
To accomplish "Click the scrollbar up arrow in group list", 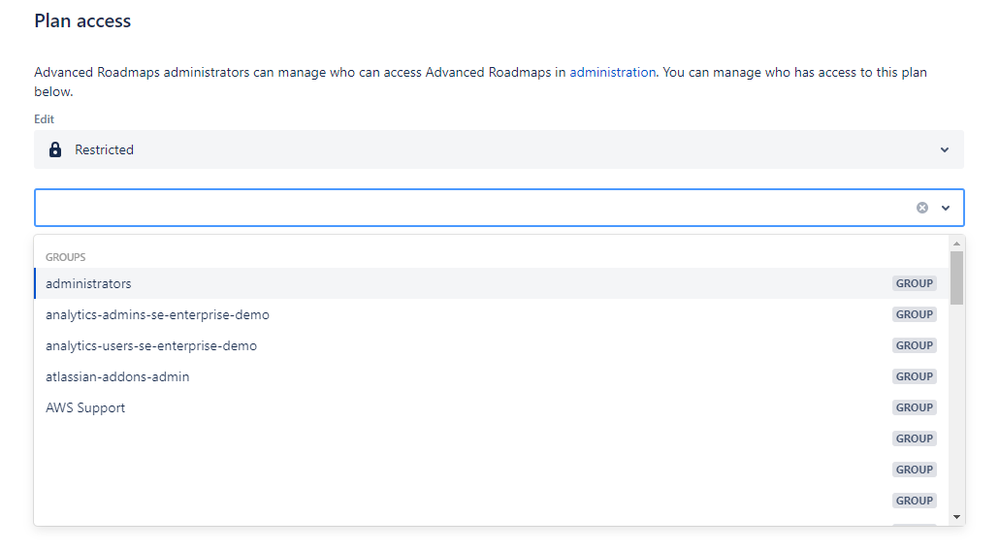I will pos(956,244).
